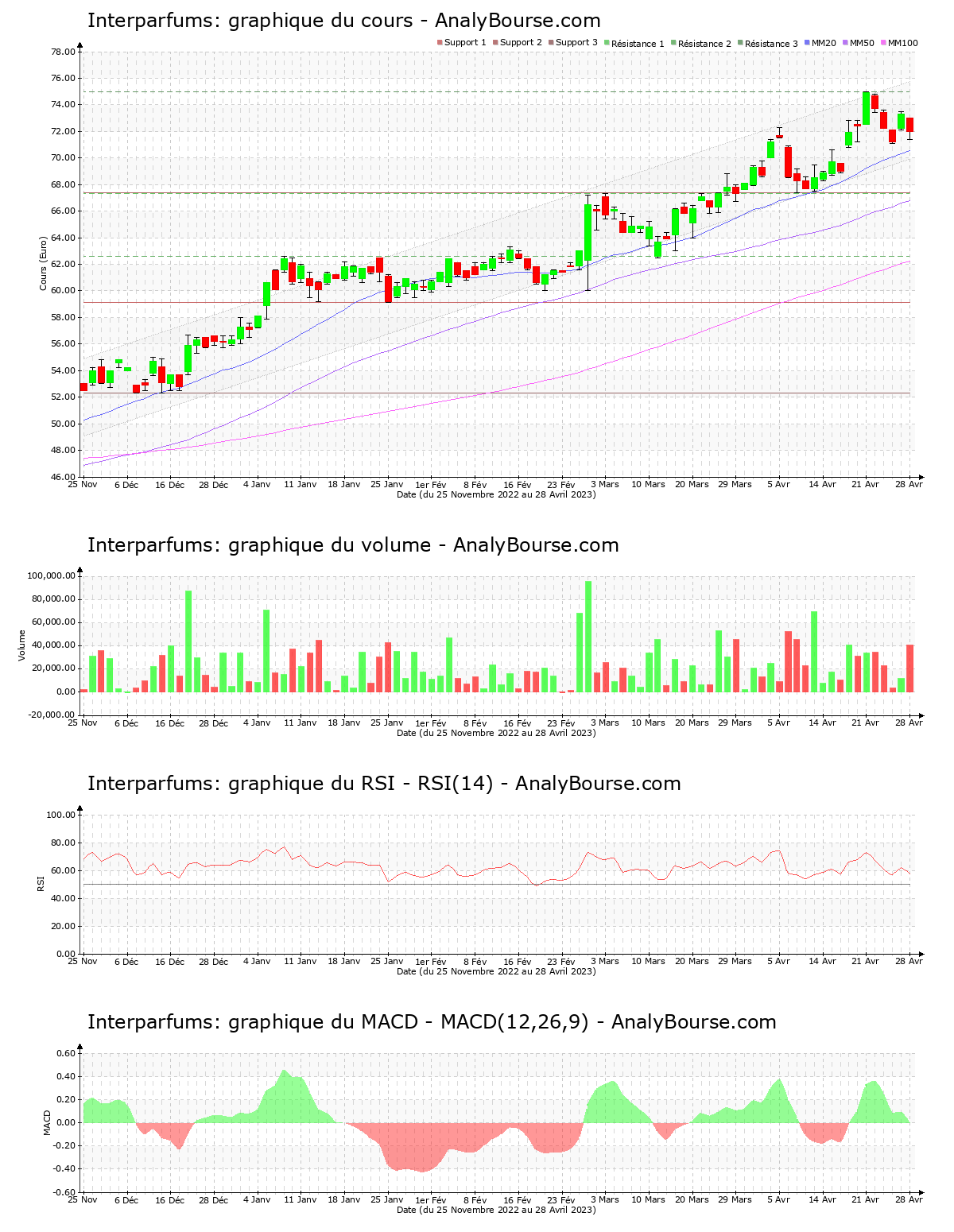The image size is (954, 1232).
Task: Click the Support 1 red legend swatch
Action: (440, 42)
